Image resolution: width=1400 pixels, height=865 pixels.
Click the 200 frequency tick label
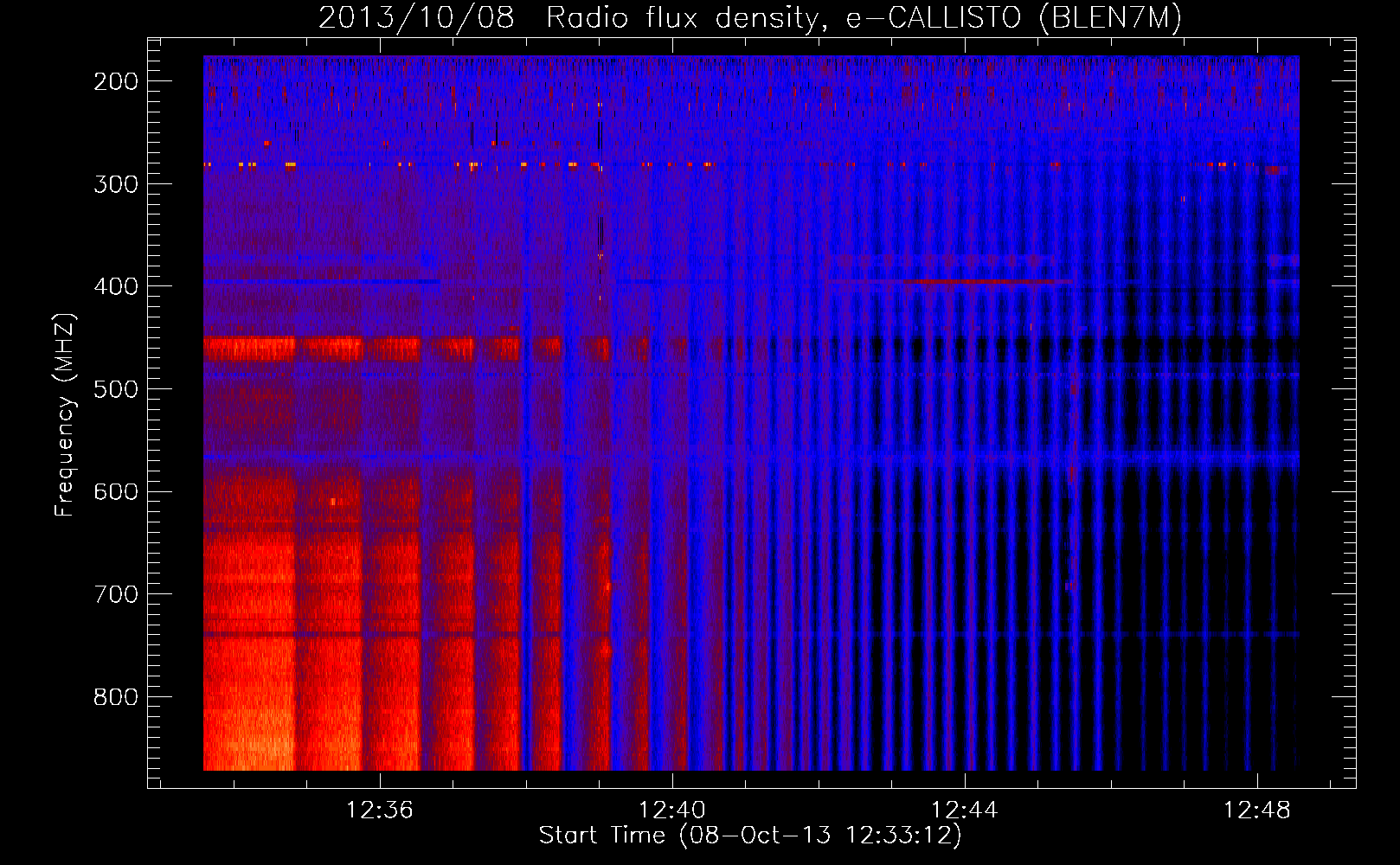pyautogui.click(x=116, y=81)
